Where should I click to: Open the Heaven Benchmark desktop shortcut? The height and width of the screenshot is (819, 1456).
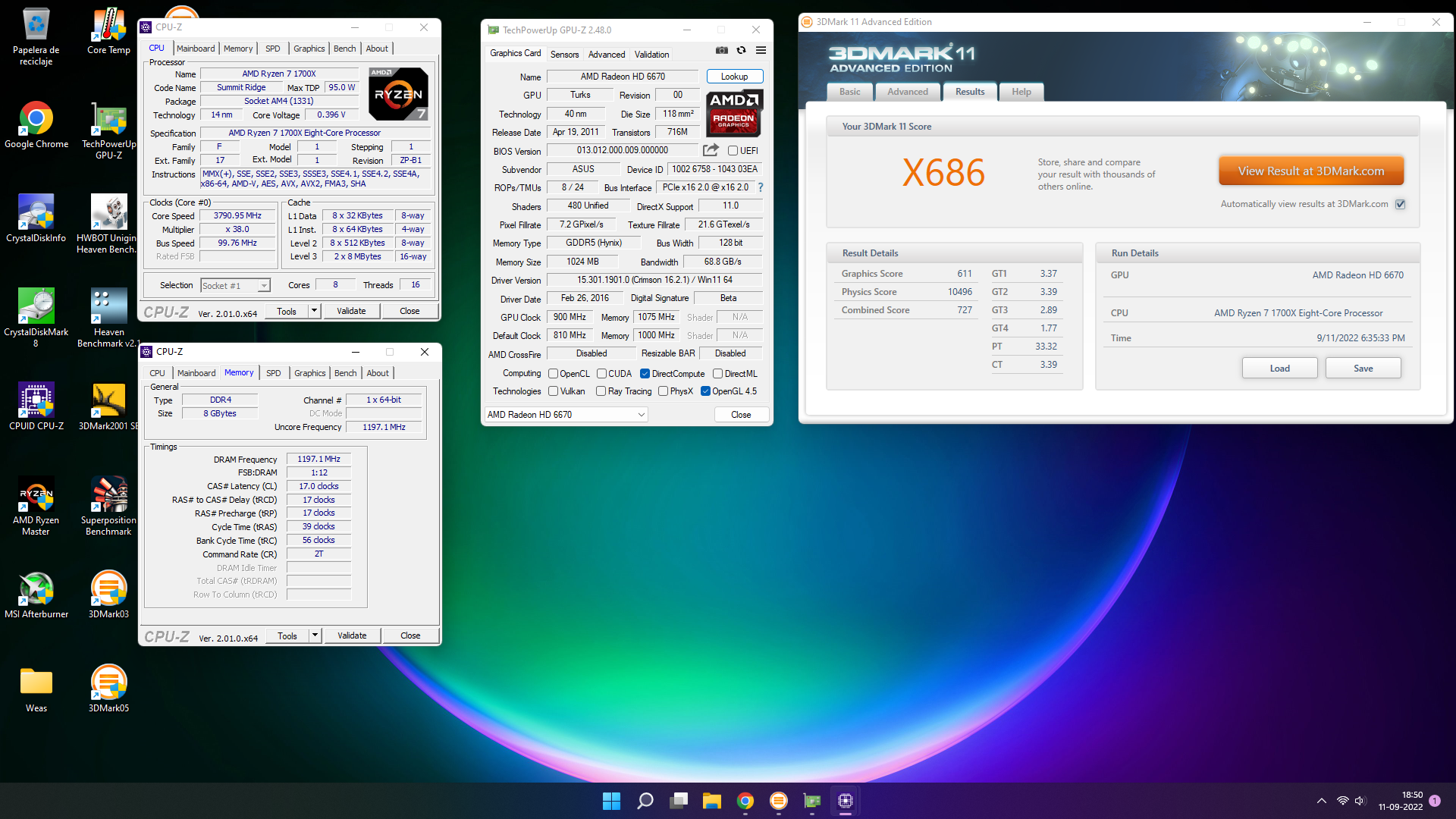[108, 318]
